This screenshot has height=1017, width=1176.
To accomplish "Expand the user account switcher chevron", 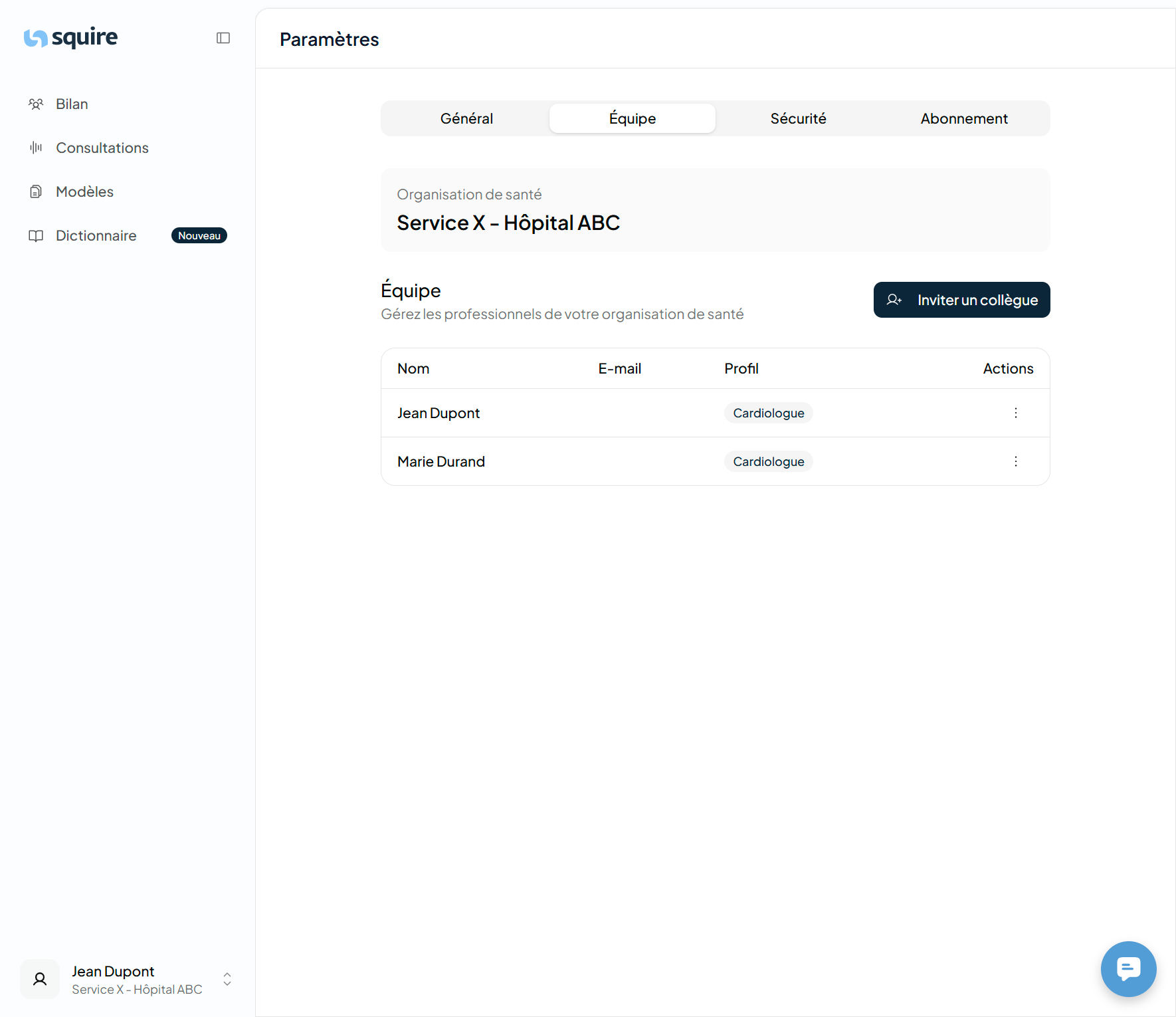I will click(227, 979).
